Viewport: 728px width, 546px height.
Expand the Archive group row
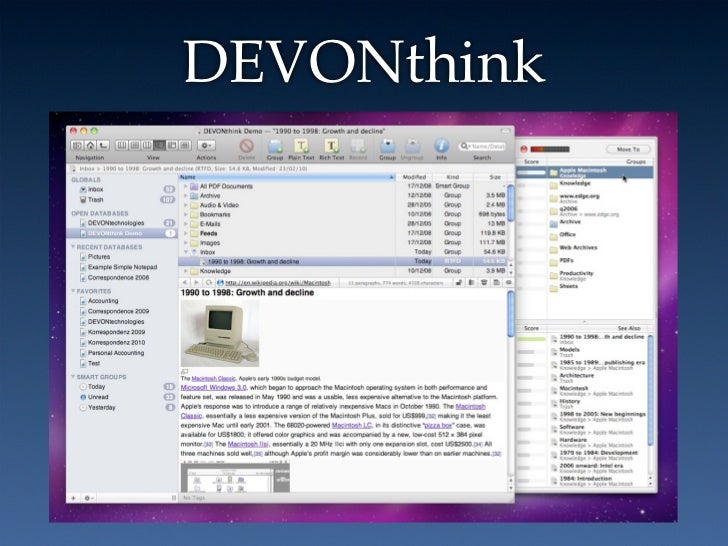(x=185, y=196)
